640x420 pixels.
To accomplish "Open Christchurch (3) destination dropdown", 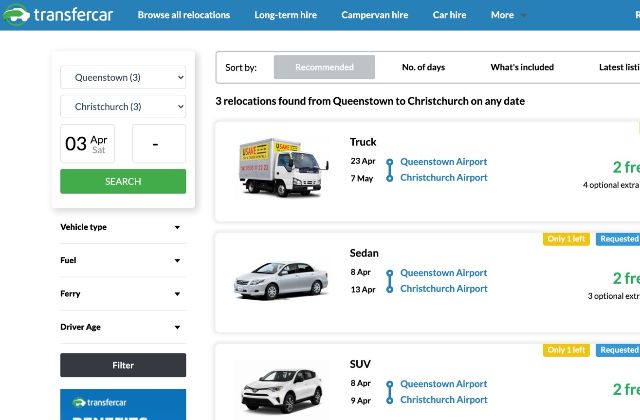I will click(x=123, y=107).
